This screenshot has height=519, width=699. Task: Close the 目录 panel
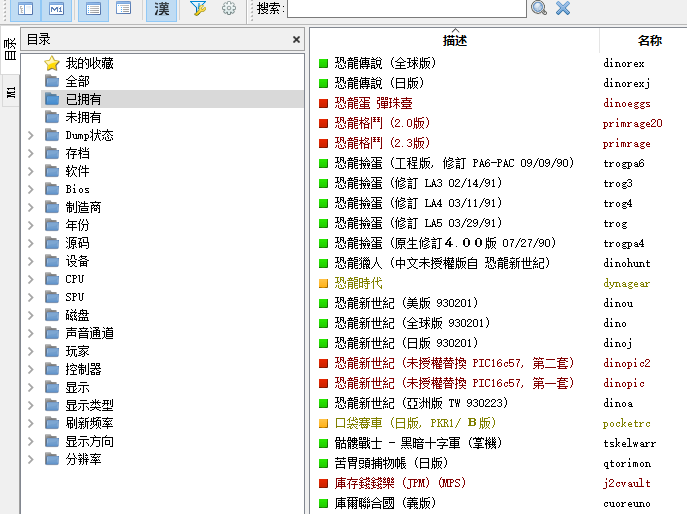point(296,40)
